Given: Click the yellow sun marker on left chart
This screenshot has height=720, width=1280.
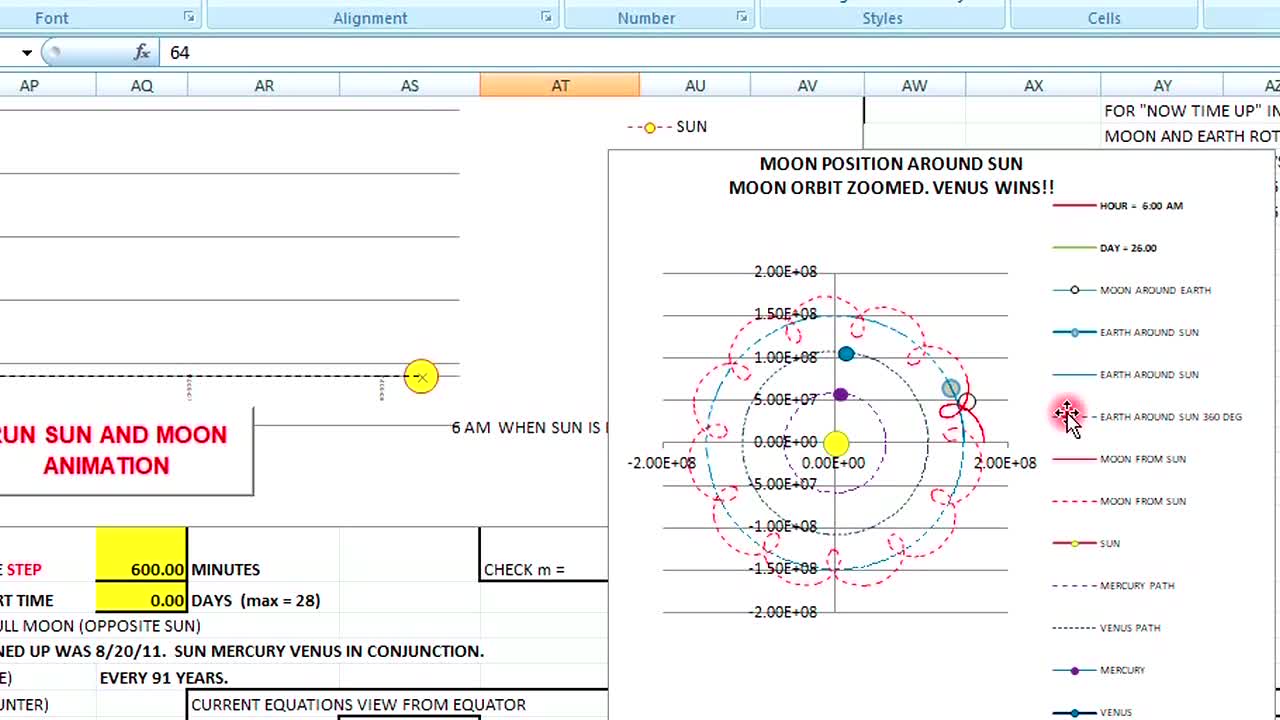Looking at the screenshot, I should coord(421,376).
